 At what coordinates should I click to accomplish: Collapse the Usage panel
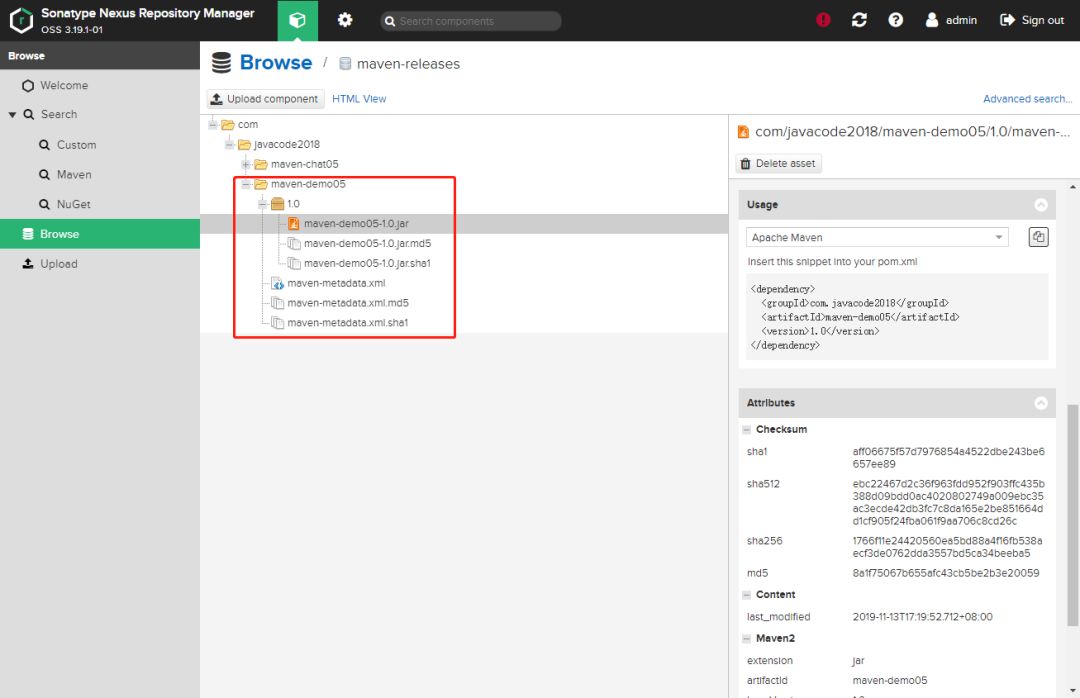1041,205
